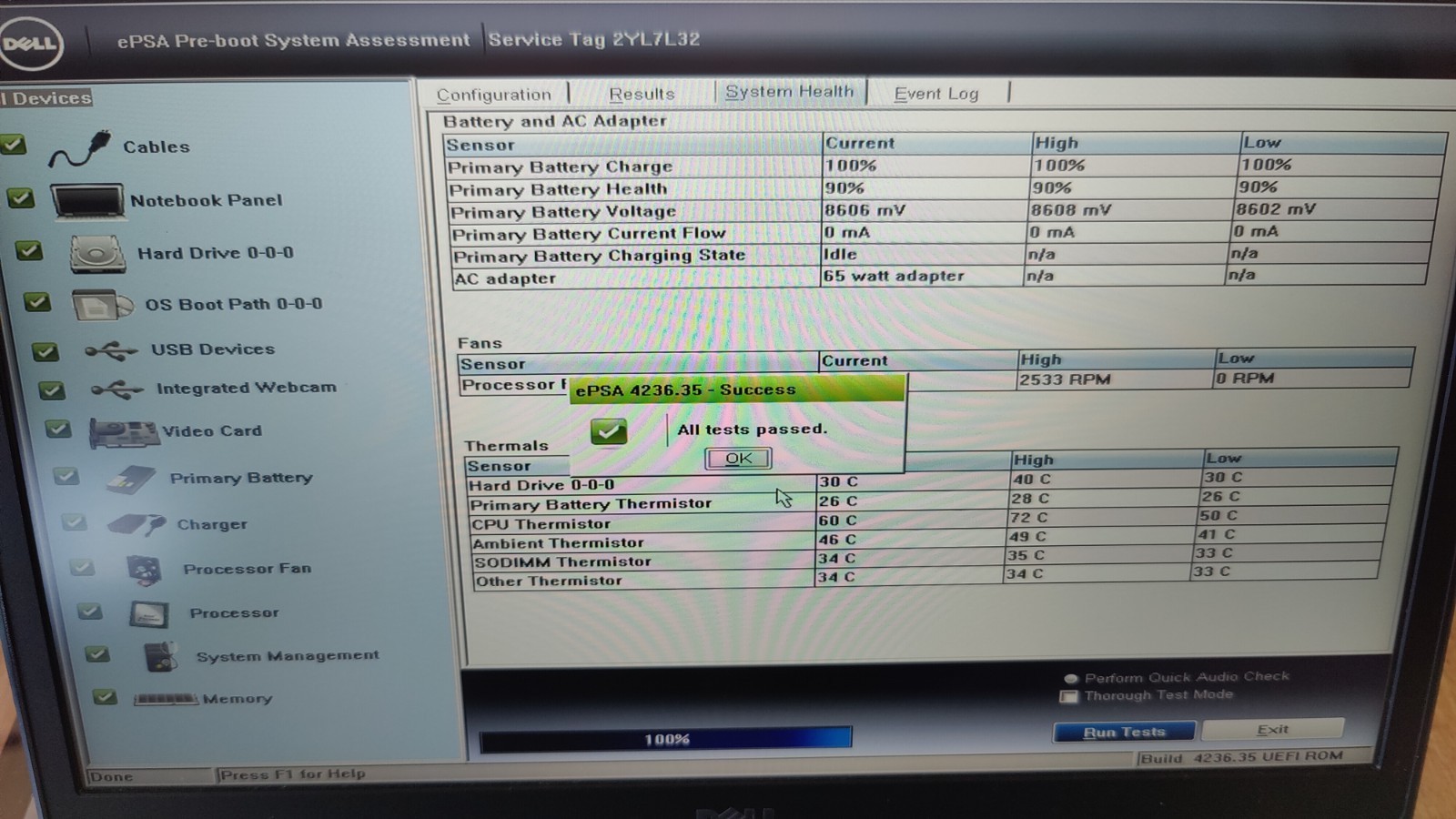Click the Build 4236.35 UEFI ROM text
The image size is (1456, 819).
tap(1241, 757)
